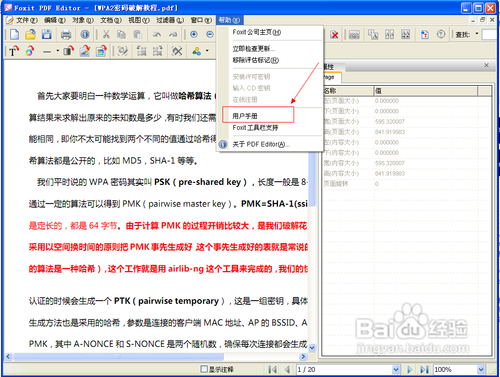Click the keyboard-like toolbar icon
500x377 pixels.
pyautogui.click(x=354, y=34)
